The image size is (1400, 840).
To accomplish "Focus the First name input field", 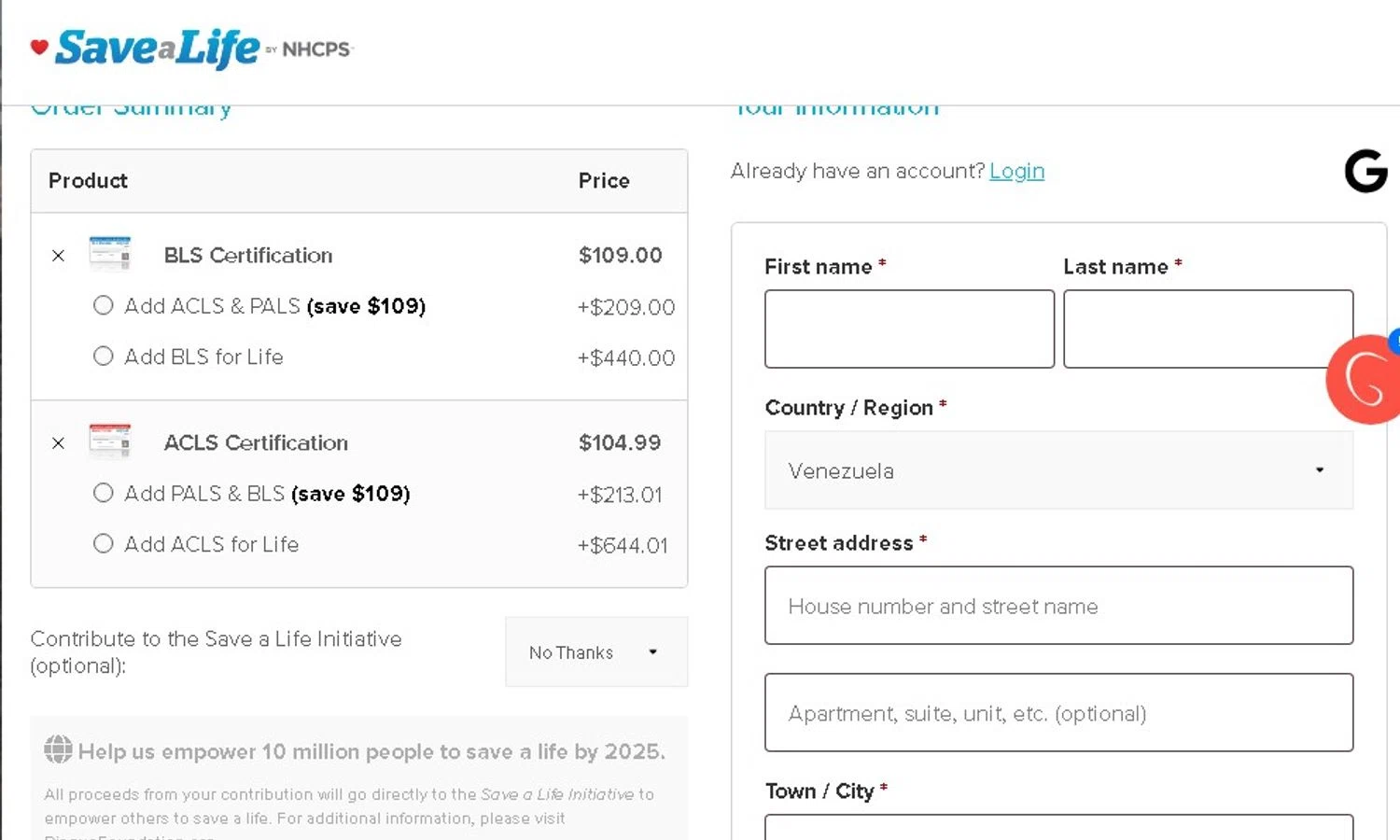I will tap(909, 329).
